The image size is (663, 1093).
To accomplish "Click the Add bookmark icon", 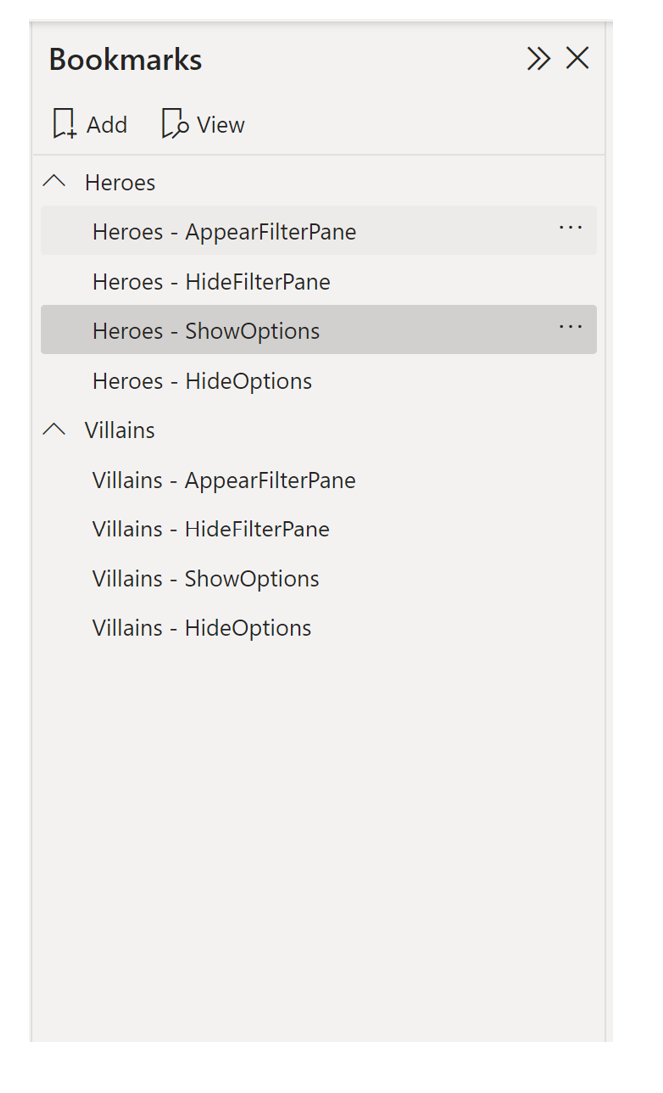I will click(64, 124).
